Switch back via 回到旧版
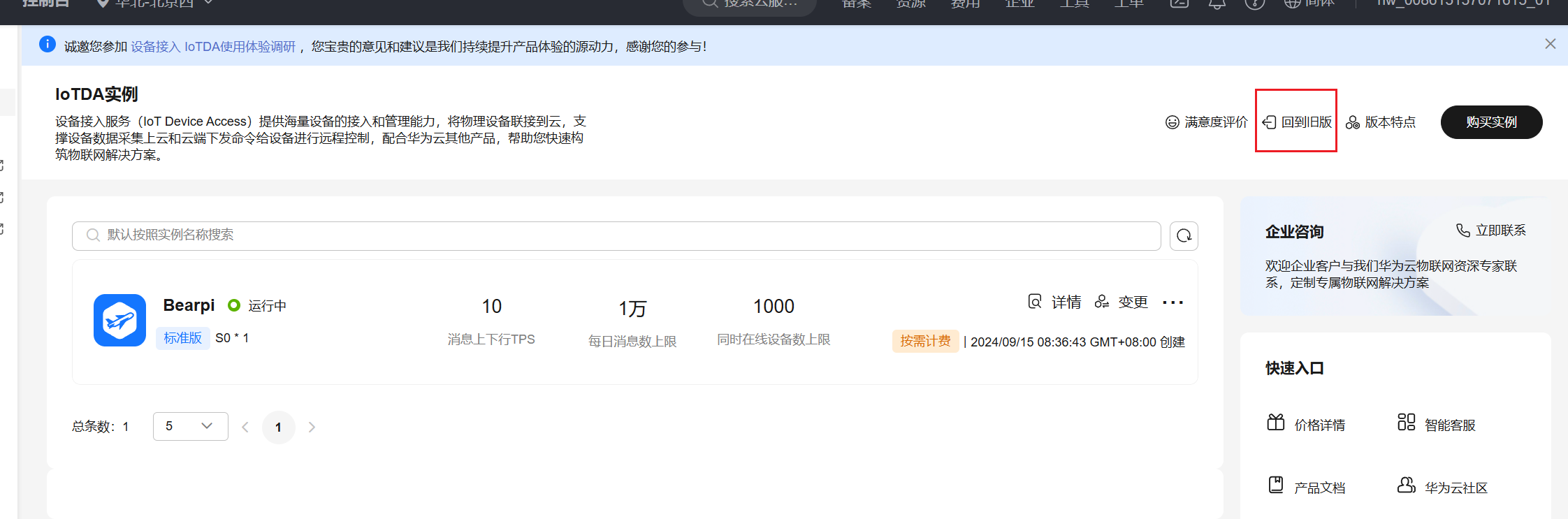 pos(1307,122)
